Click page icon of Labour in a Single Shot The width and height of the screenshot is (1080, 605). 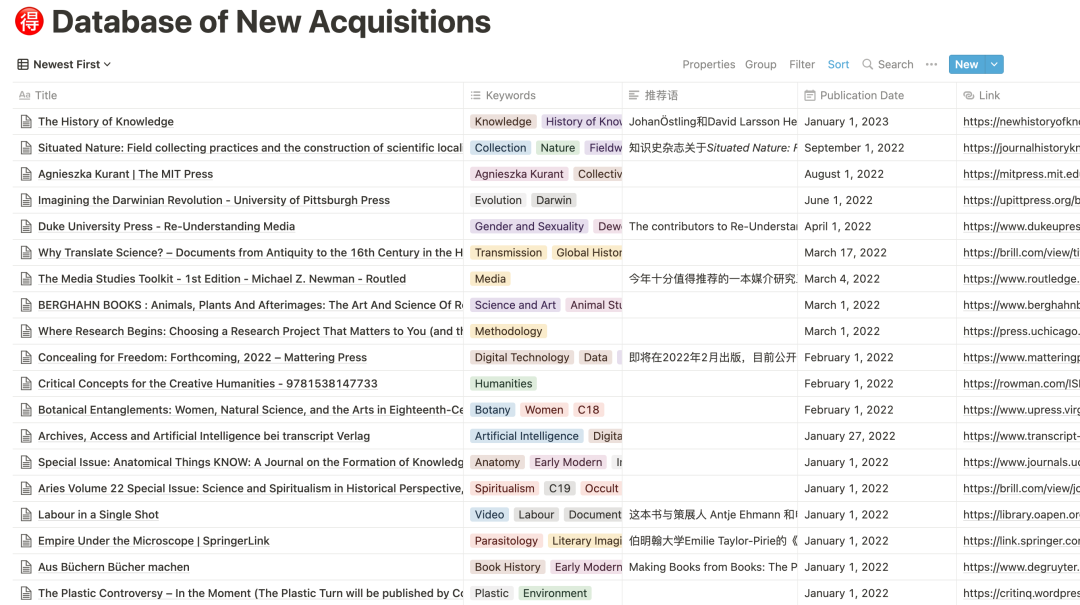[26, 515]
